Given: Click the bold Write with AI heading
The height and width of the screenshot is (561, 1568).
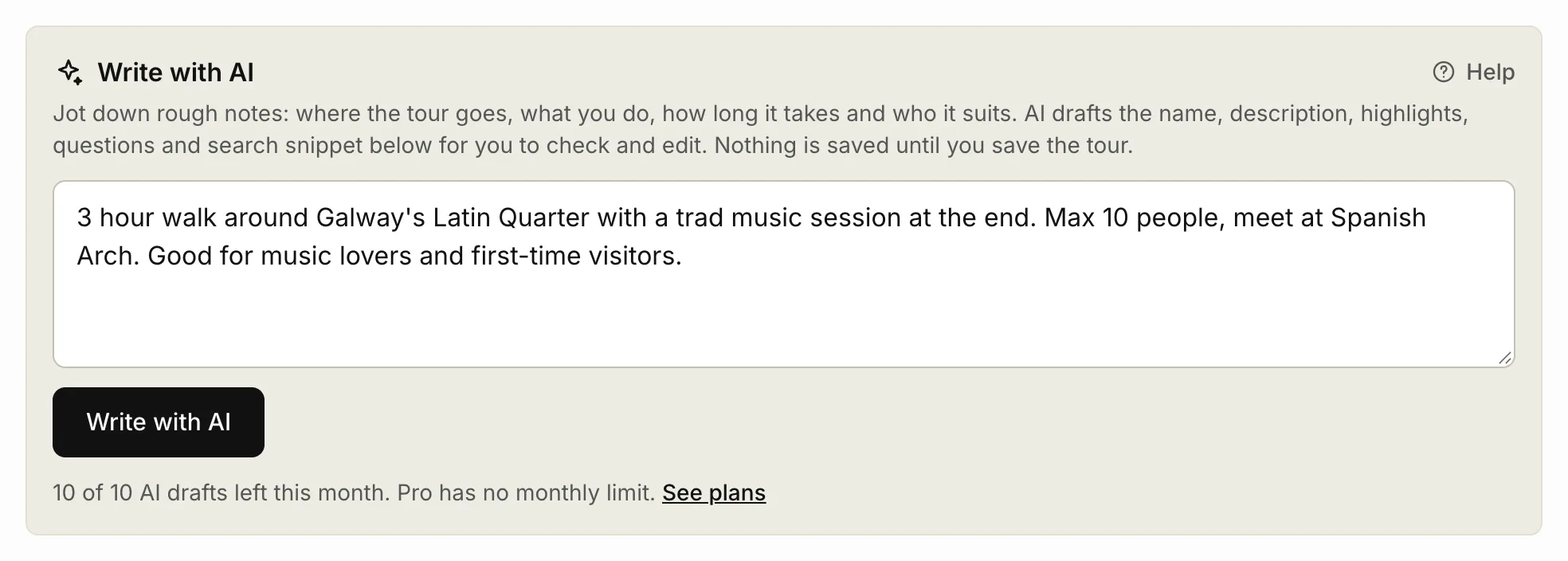Looking at the screenshot, I should click(175, 73).
